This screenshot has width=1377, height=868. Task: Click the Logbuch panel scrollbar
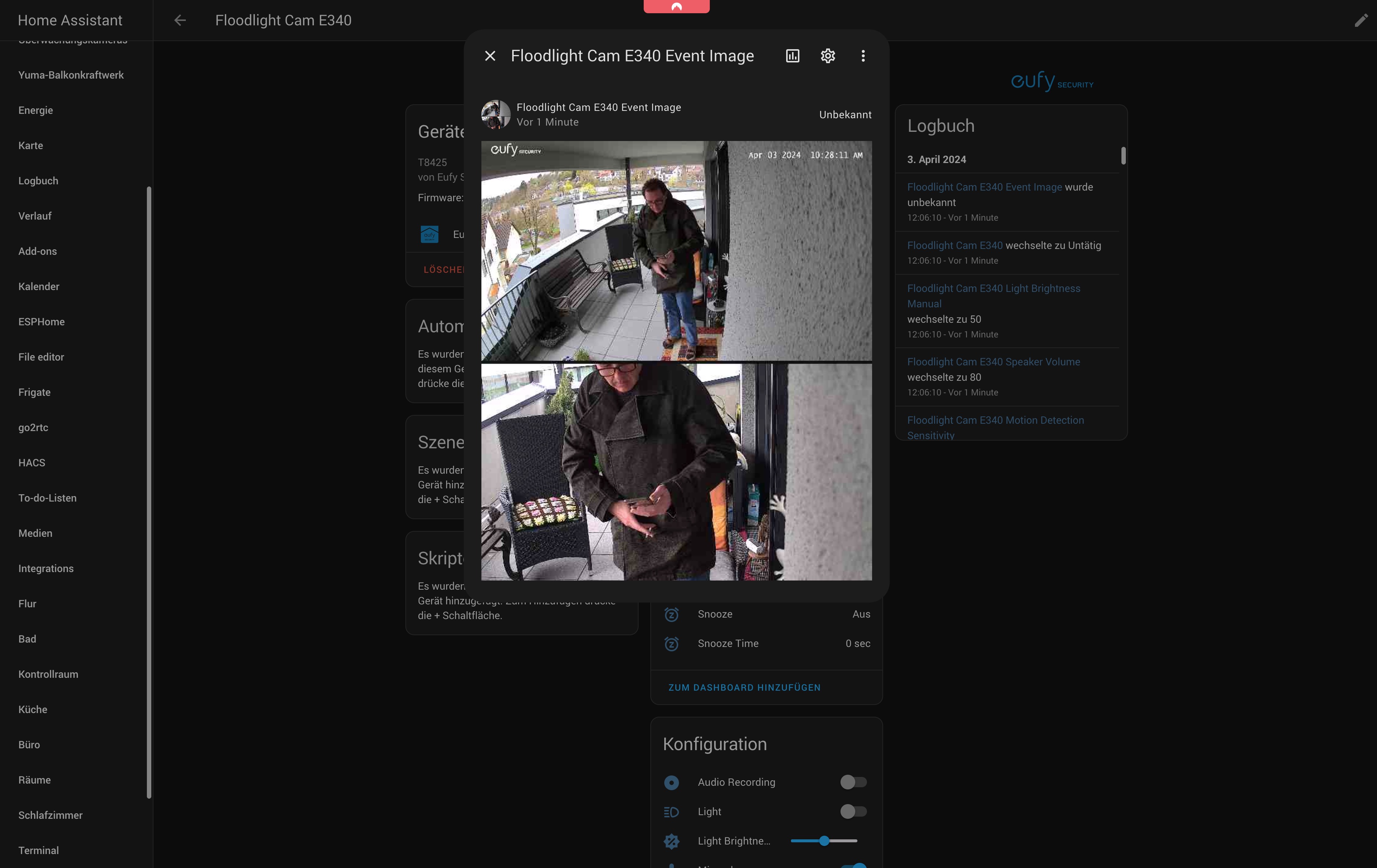1123,156
